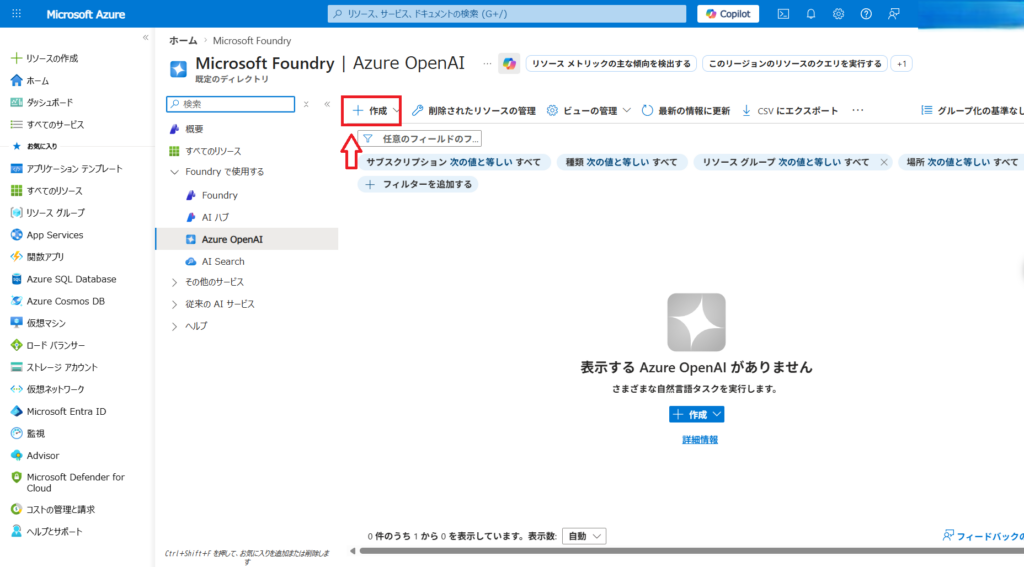The image size is (1024, 567).
Task: Expand the 従来の AI サービス section
Action: click(174, 304)
